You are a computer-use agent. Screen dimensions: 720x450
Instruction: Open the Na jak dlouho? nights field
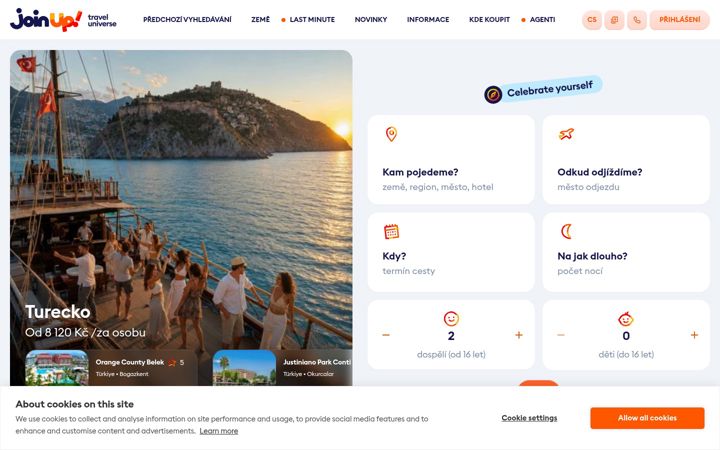(626, 252)
